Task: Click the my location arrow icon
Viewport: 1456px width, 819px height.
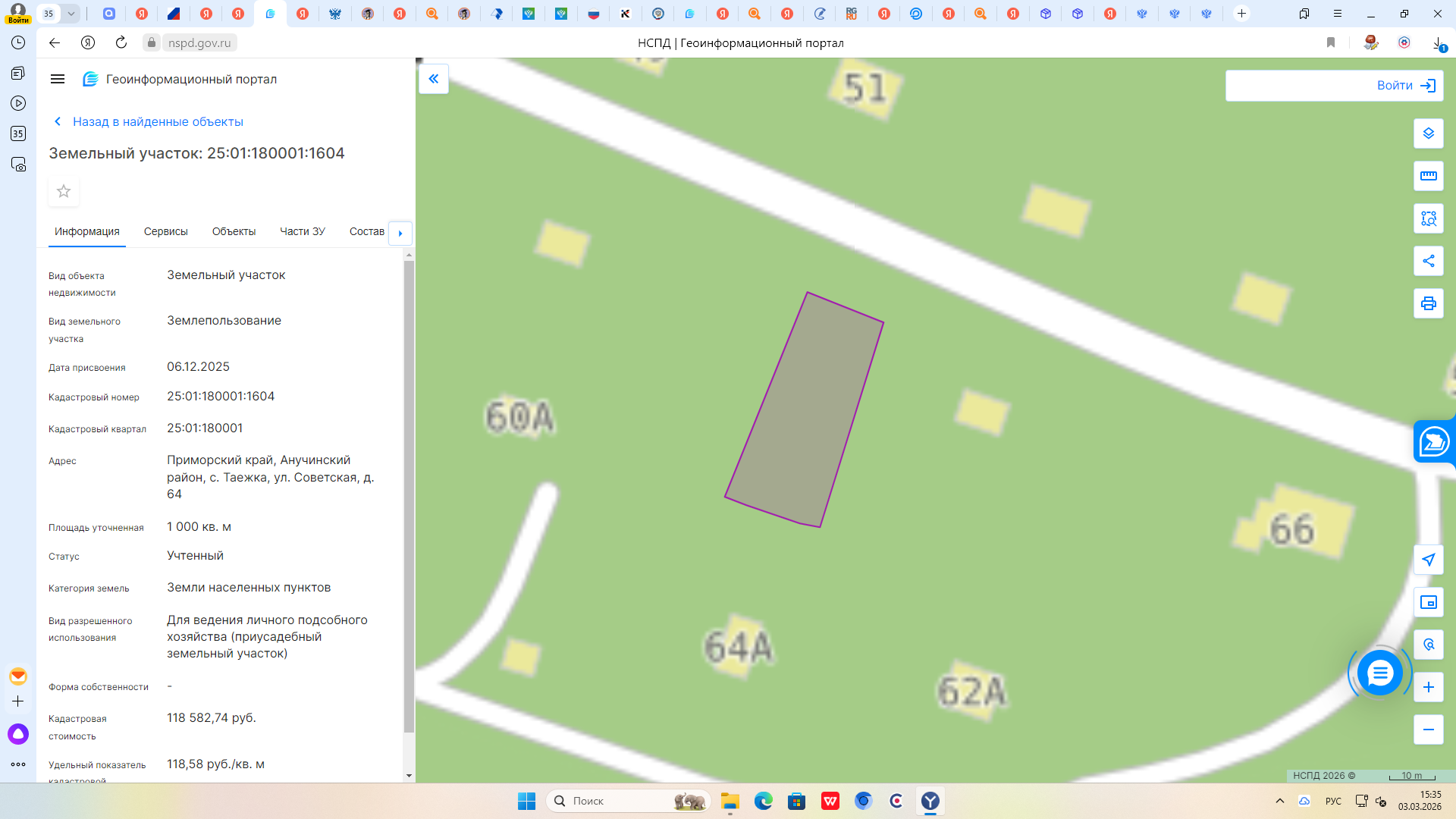Action: click(x=1428, y=560)
